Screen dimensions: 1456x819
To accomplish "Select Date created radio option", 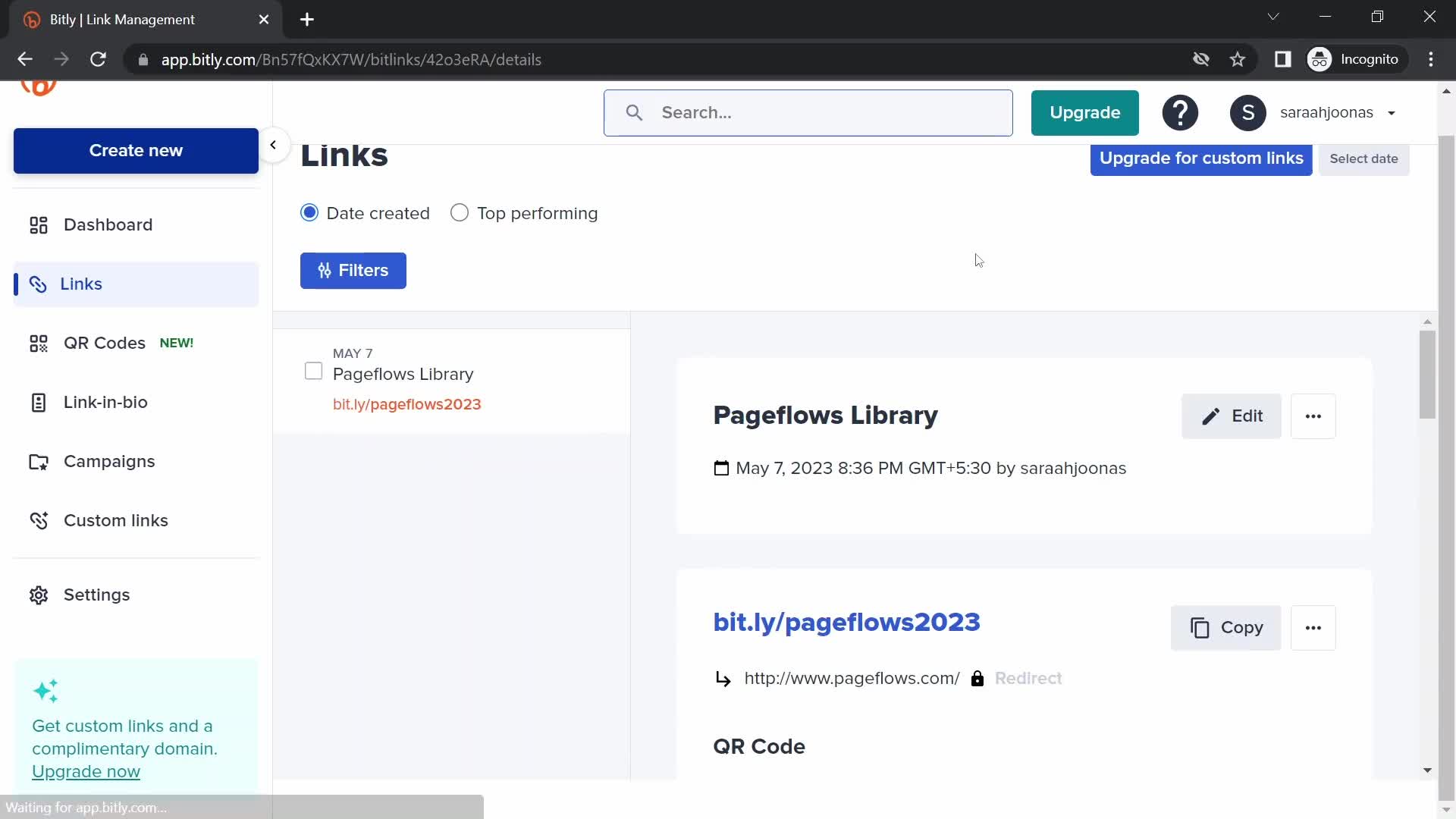I will pos(309,213).
